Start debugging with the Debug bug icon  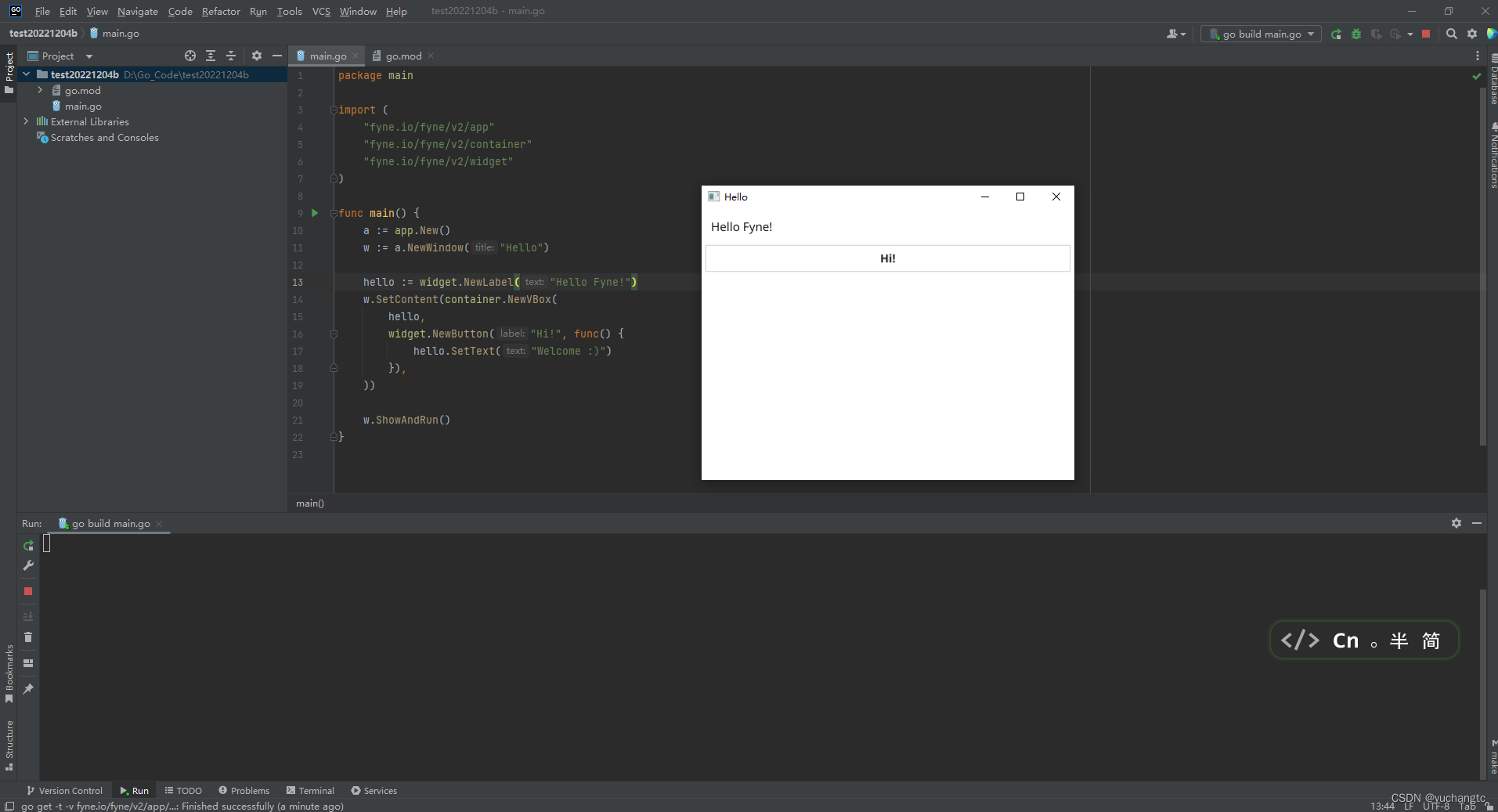pos(1355,34)
